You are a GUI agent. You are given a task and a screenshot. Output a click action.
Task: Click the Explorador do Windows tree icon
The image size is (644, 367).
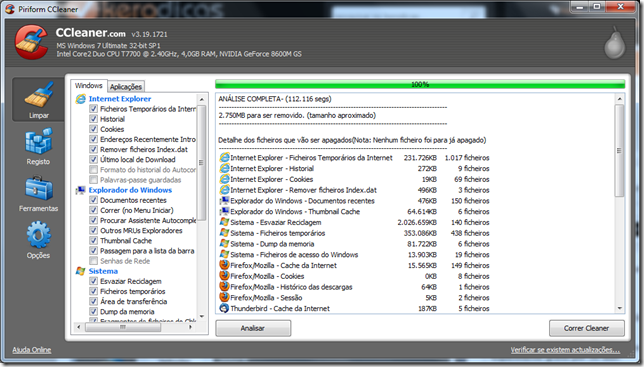(81, 190)
